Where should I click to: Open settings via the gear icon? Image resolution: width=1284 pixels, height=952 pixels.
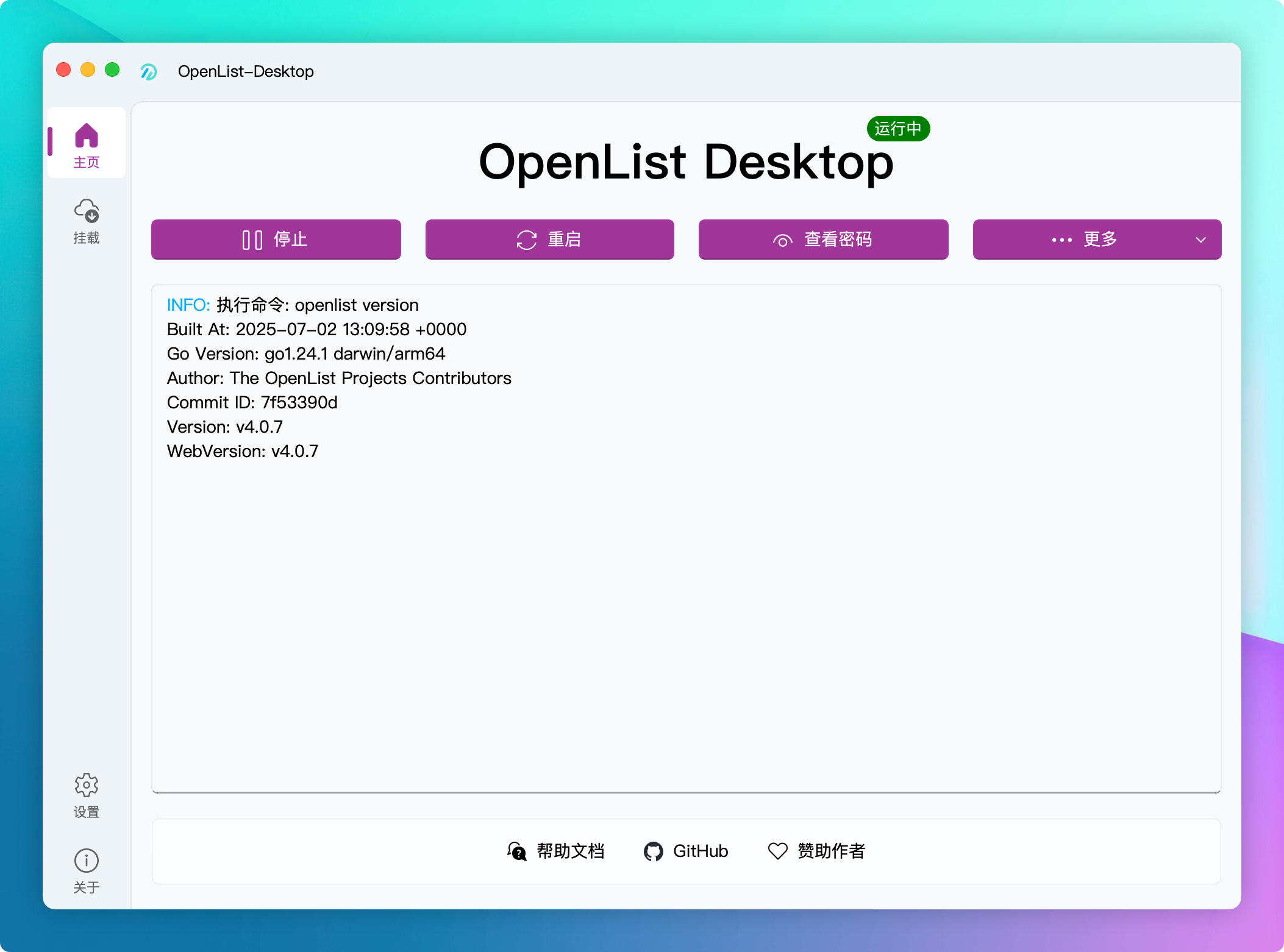87,785
